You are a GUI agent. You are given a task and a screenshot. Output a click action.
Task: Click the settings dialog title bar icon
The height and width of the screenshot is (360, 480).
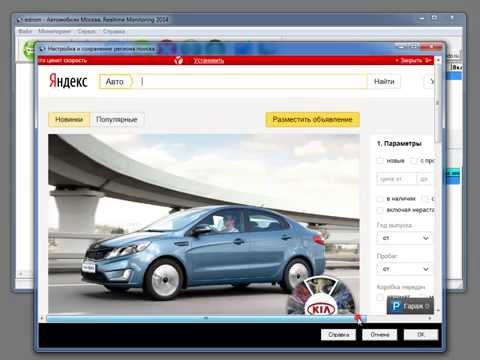pyautogui.click(x=42, y=49)
